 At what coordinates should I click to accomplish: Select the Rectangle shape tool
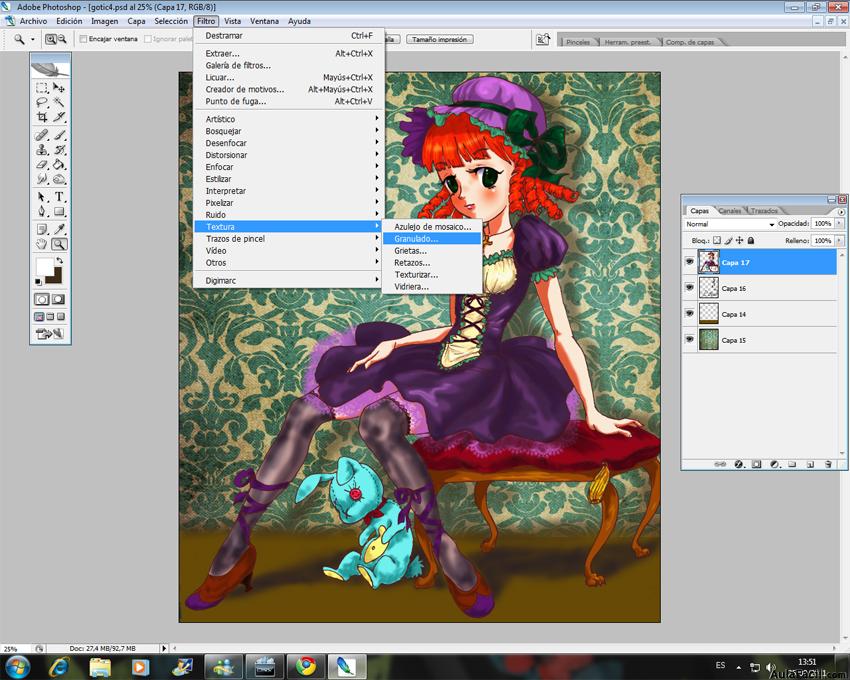click(x=59, y=211)
